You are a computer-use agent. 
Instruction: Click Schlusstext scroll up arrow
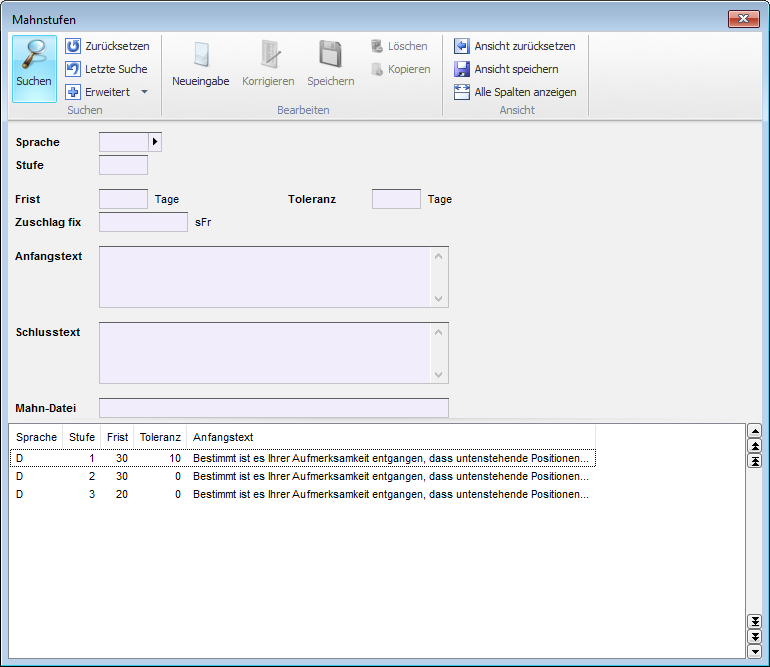tap(439, 332)
